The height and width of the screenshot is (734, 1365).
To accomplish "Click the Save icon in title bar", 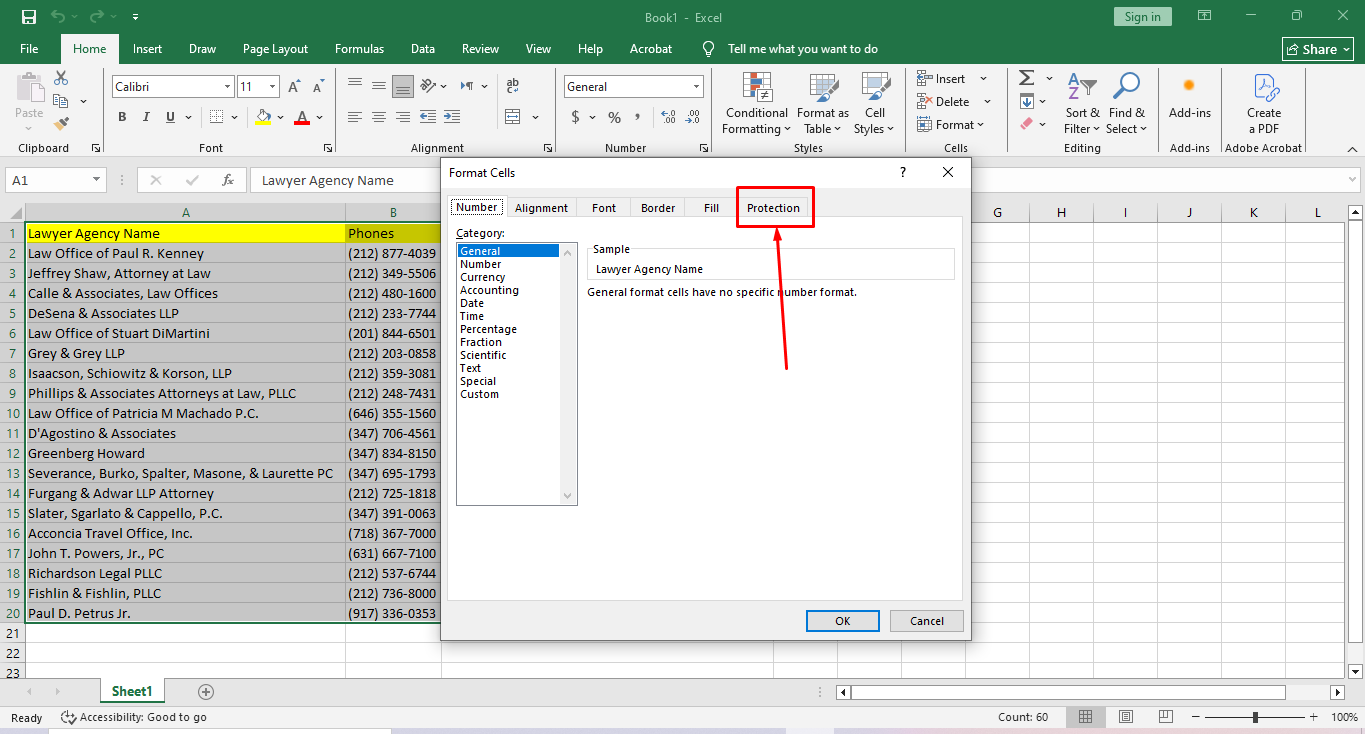I will point(28,17).
